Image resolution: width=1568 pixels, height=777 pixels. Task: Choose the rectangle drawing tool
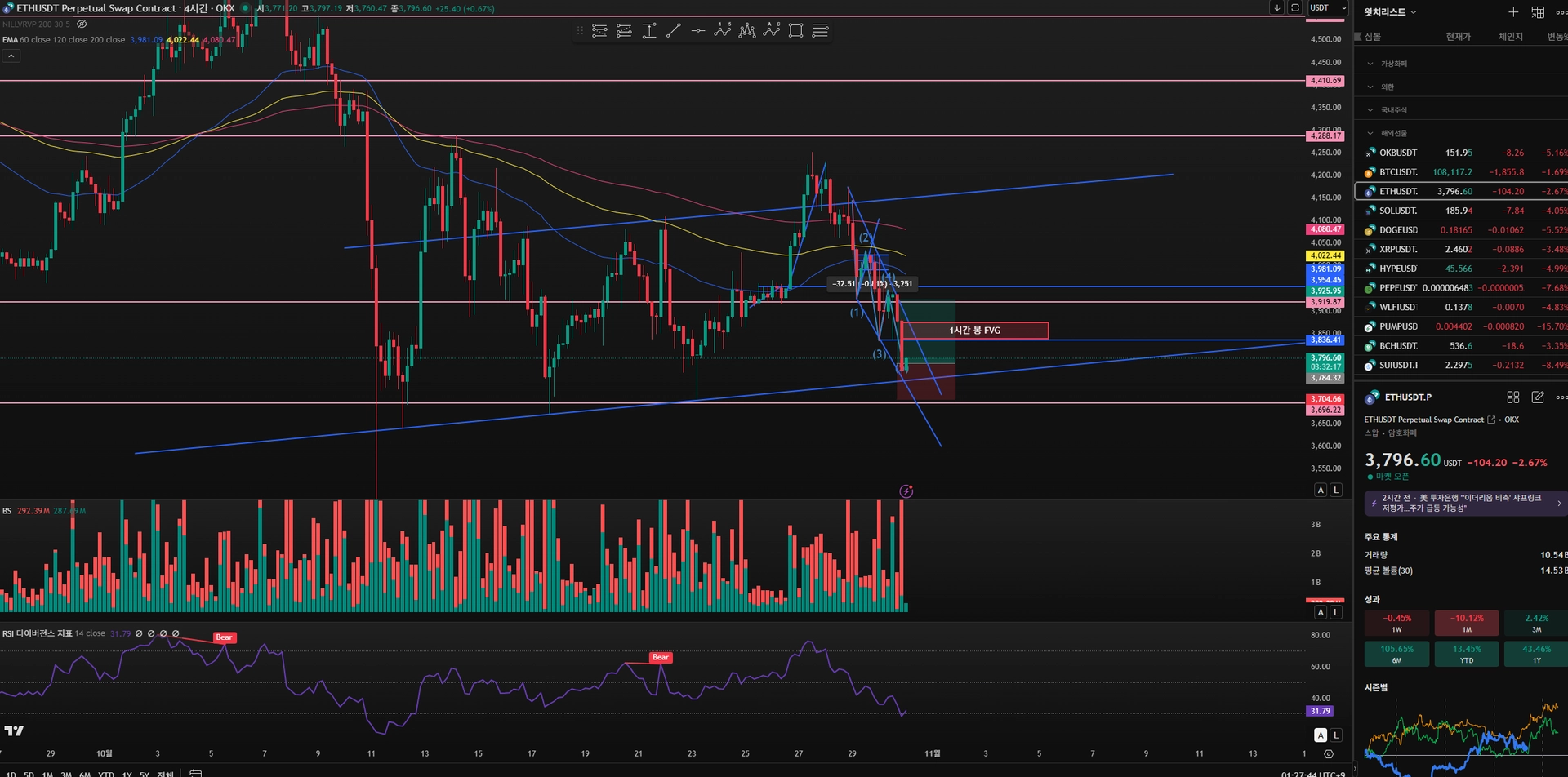click(796, 31)
